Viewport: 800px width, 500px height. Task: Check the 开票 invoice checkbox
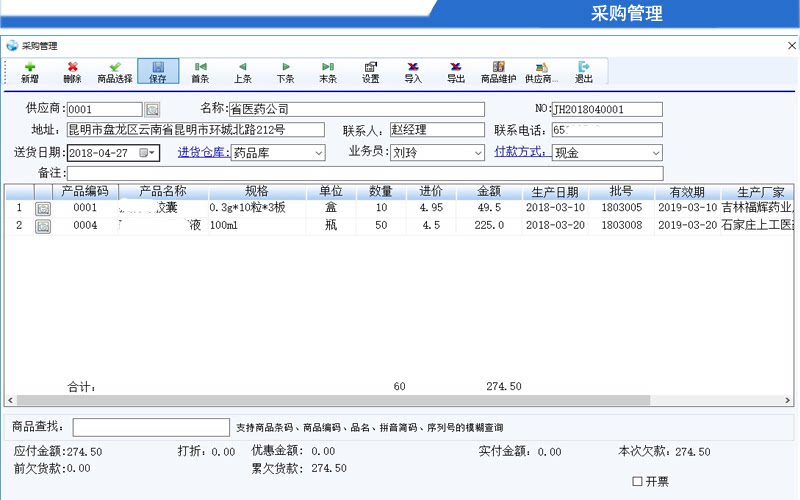click(637, 481)
